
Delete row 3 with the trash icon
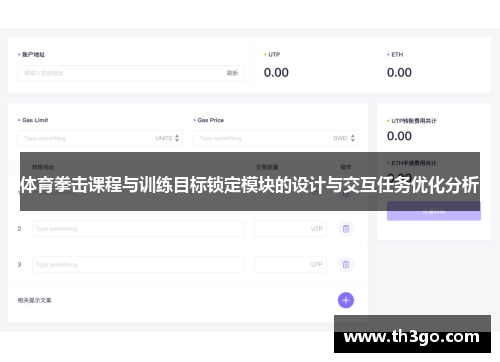346,264
